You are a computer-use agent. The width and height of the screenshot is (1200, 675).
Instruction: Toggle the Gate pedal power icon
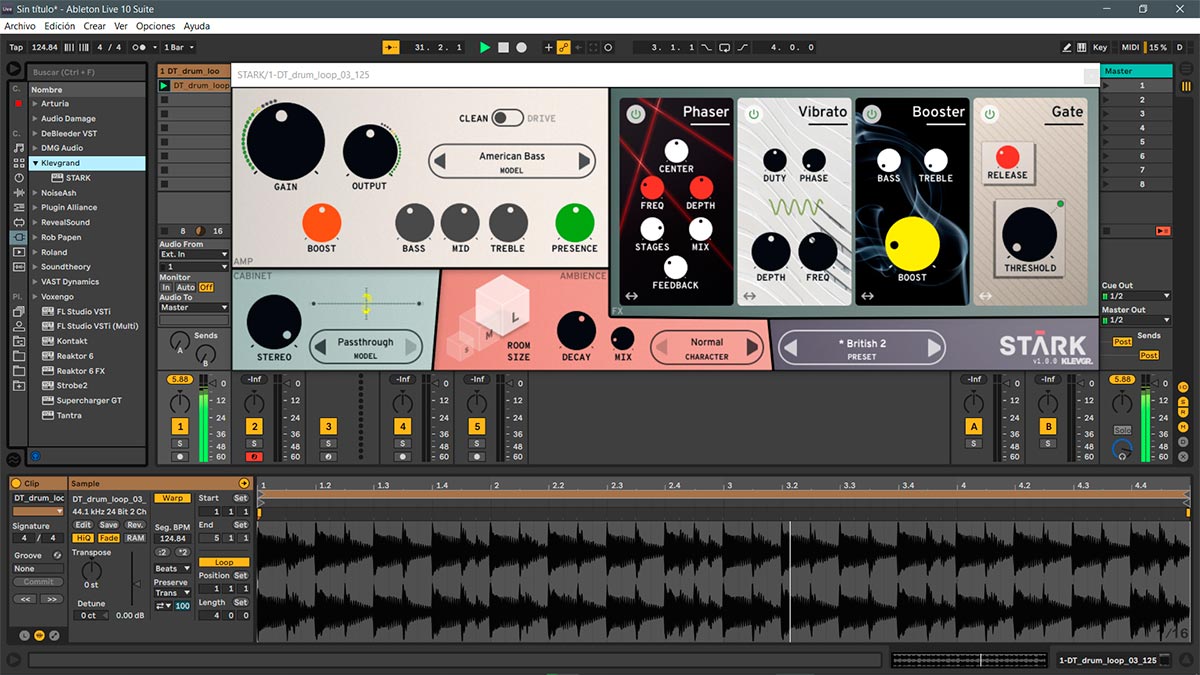coord(990,114)
